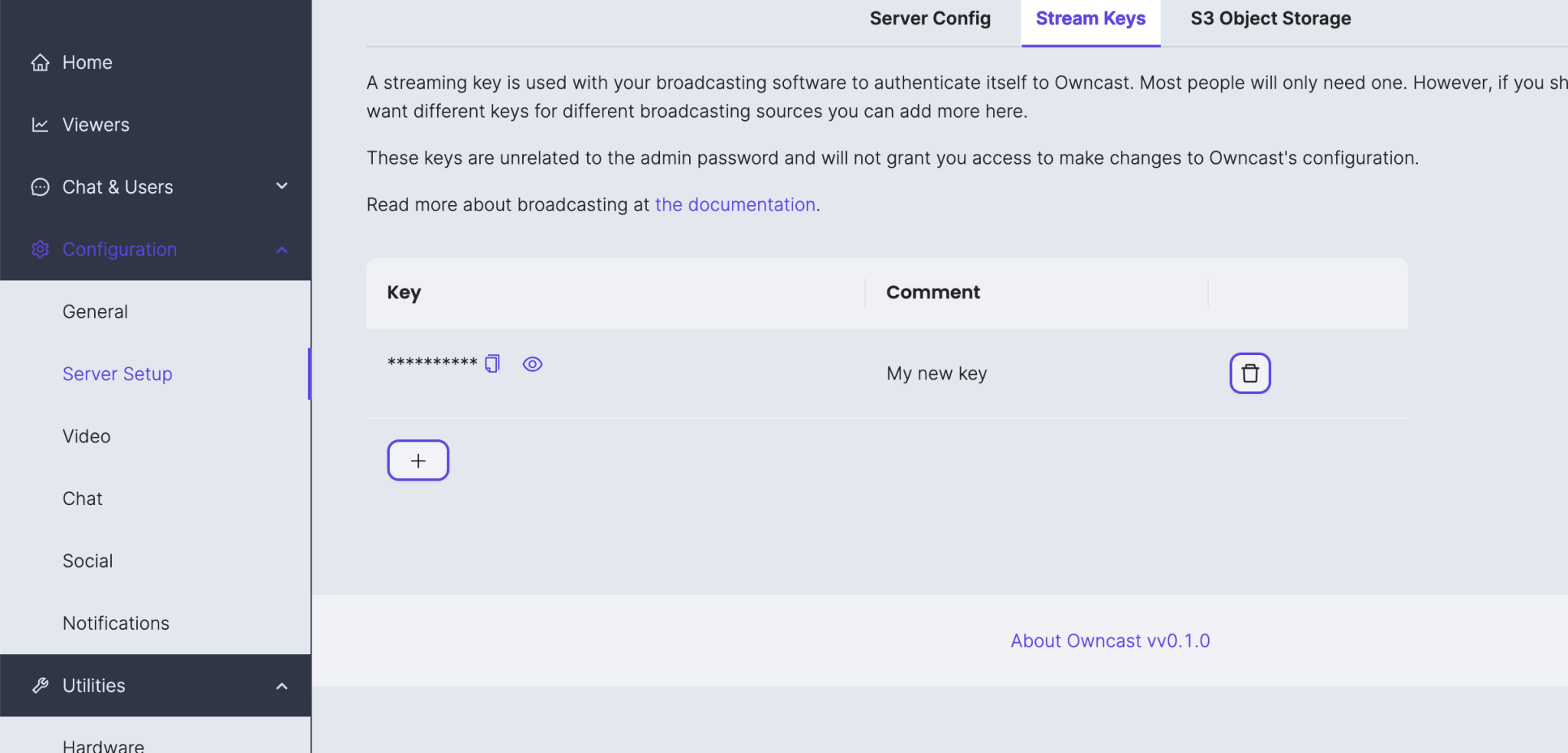Delete the 'My new key' stream key
The image size is (1568, 753).
[1249, 373]
